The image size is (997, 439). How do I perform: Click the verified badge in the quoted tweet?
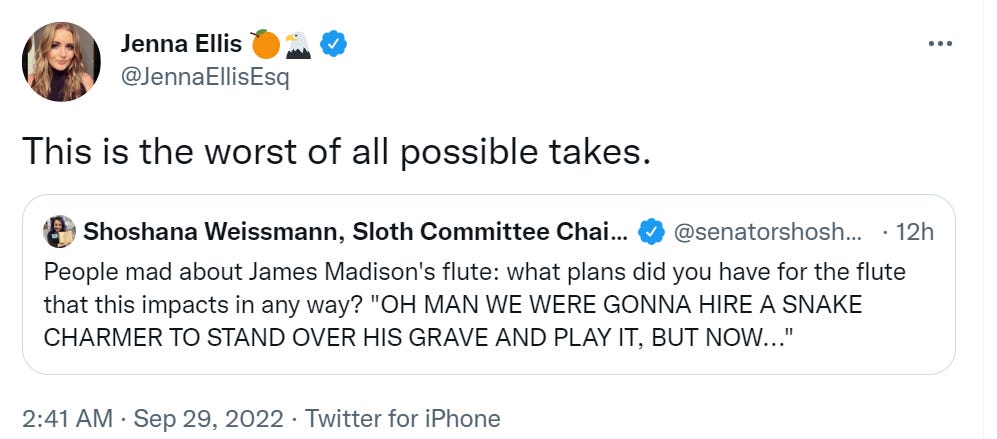pos(651,232)
